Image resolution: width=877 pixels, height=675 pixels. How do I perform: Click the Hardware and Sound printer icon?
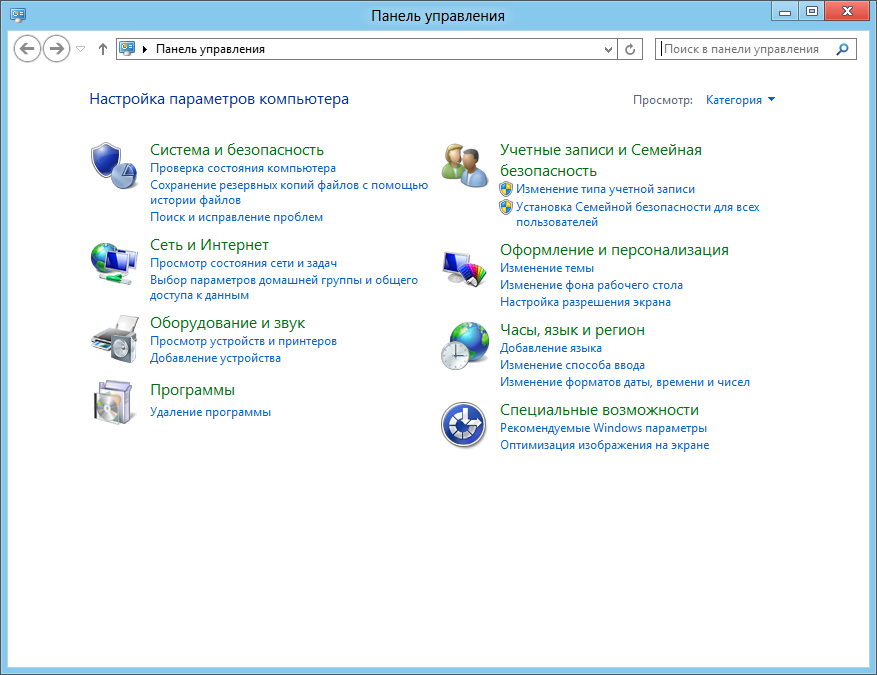click(113, 340)
